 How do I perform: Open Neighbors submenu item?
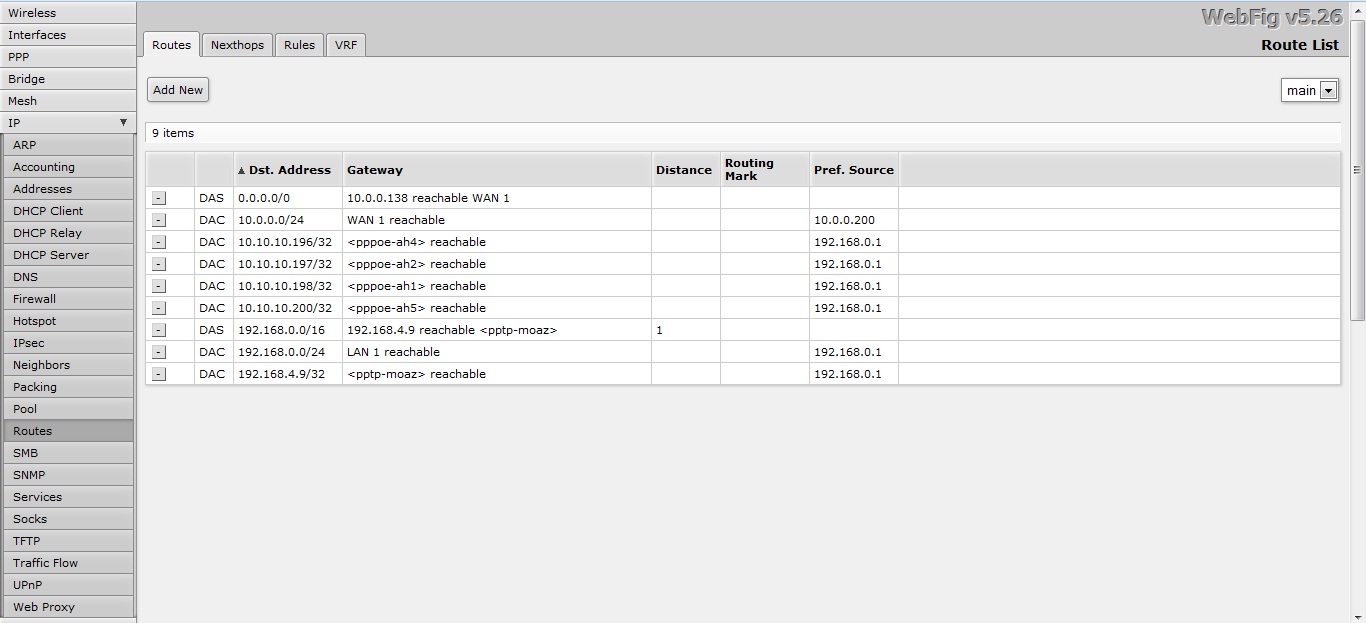[68, 365]
